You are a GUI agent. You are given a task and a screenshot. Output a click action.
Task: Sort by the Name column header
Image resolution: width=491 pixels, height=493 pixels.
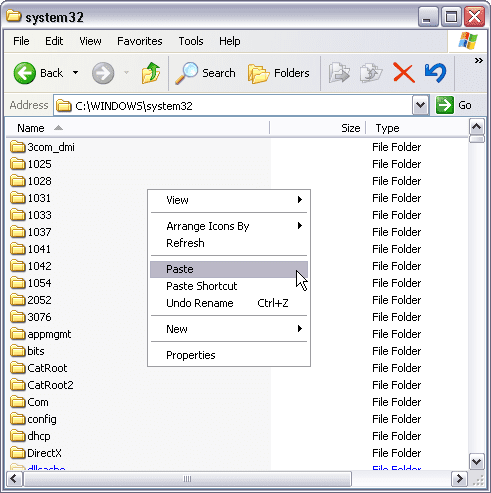pos(137,128)
